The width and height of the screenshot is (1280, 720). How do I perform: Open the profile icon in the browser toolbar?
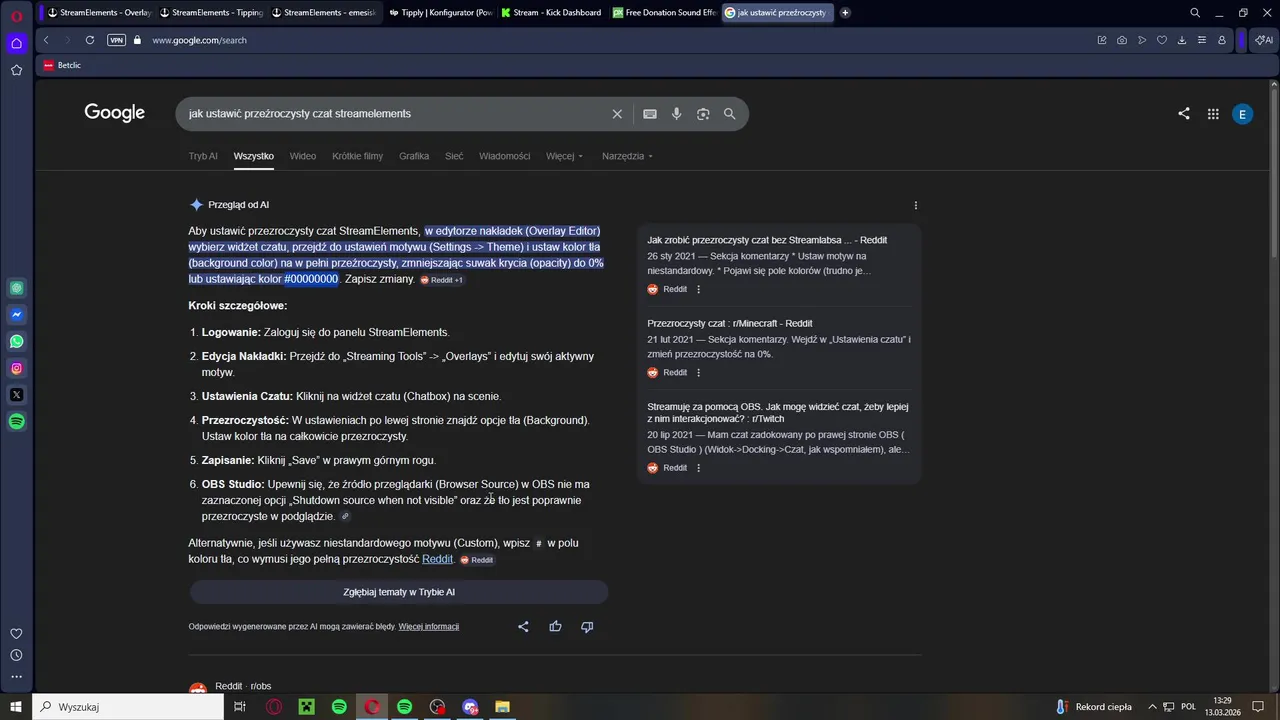(1222, 40)
